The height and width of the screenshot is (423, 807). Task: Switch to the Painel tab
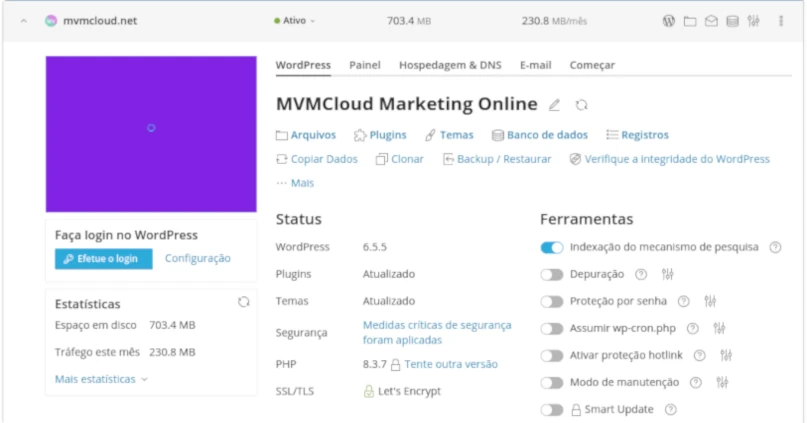tap(365, 65)
